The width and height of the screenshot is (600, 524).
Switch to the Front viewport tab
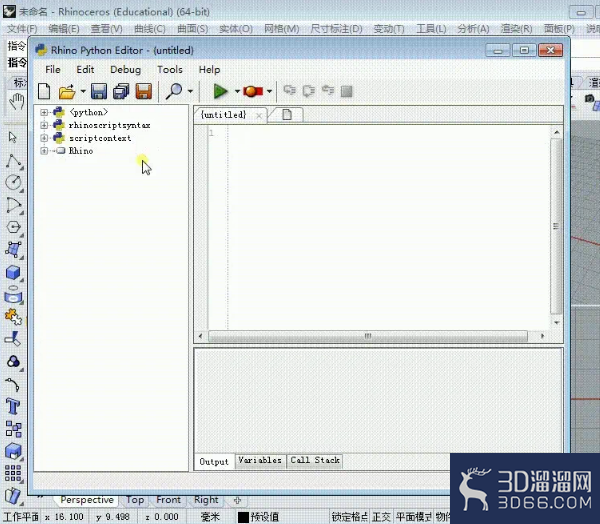(168, 500)
